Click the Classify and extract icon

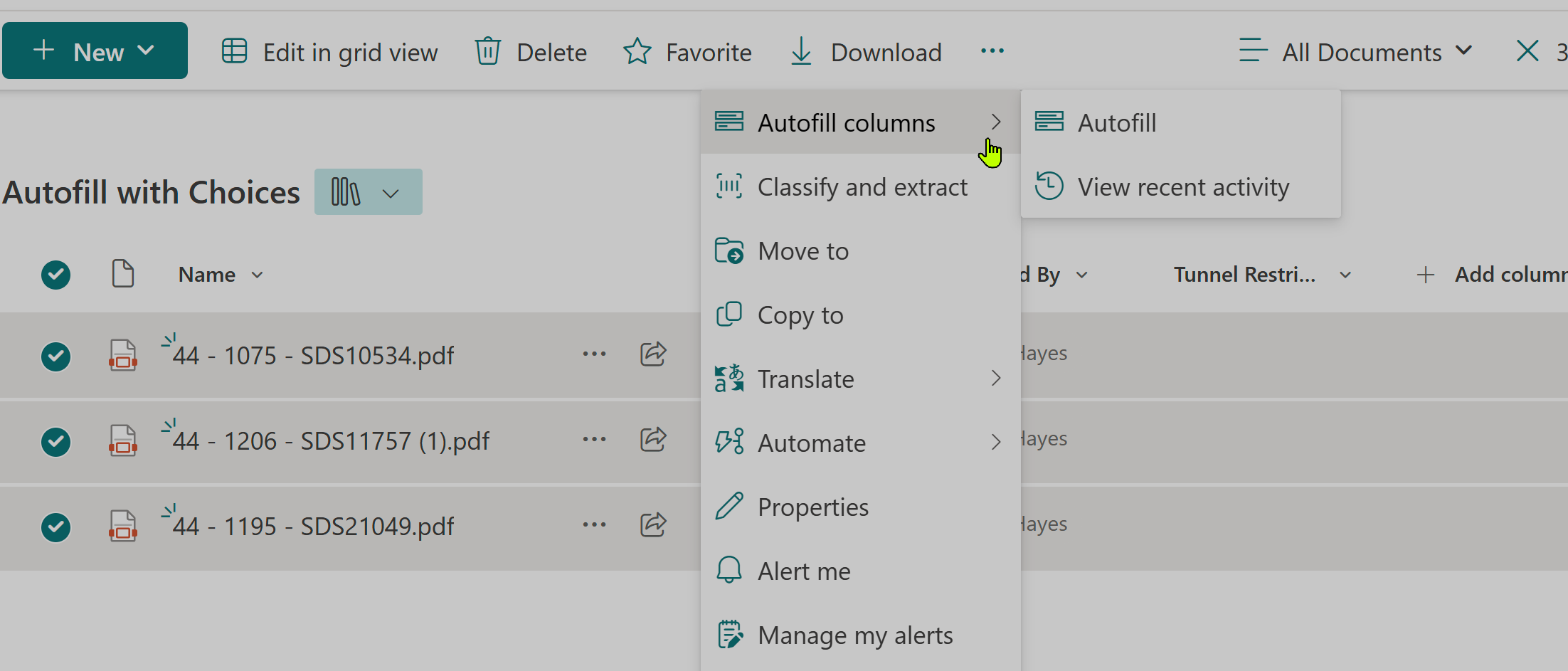(x=729, y=186)
